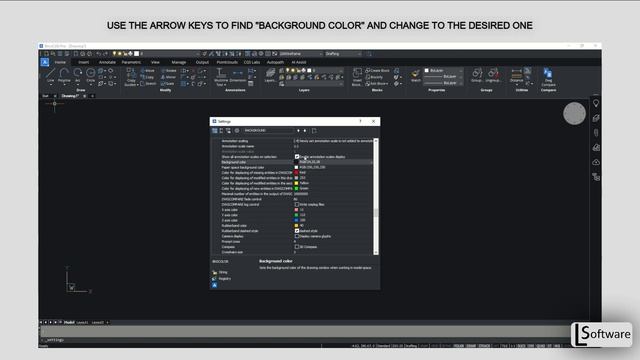Click the Copy tool in Modify panel
This screenshot has width=640, height=360.
(x=147, y=77)
